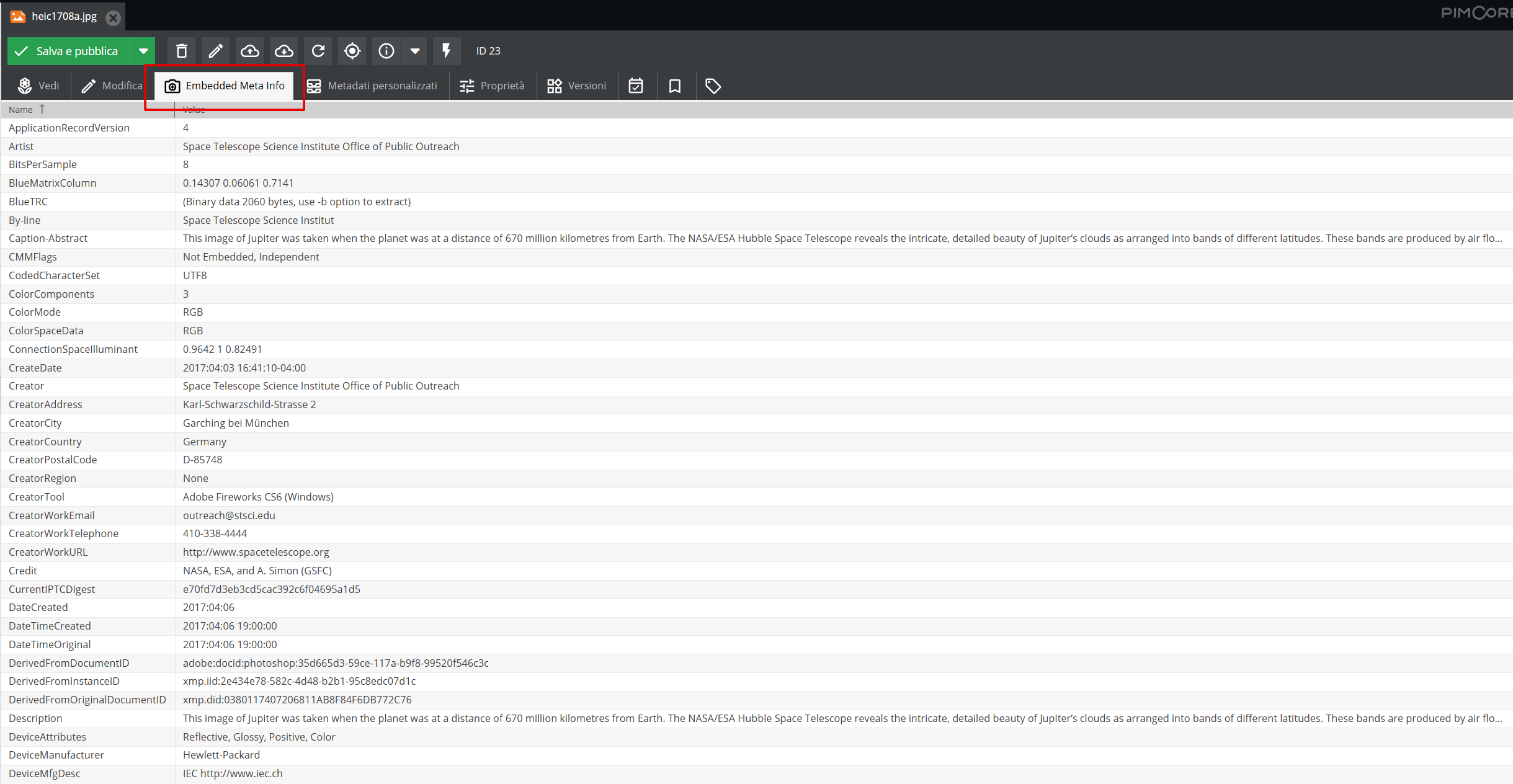Click the info circle icon
Screen dimensions: 1513x784
point(386,51)
